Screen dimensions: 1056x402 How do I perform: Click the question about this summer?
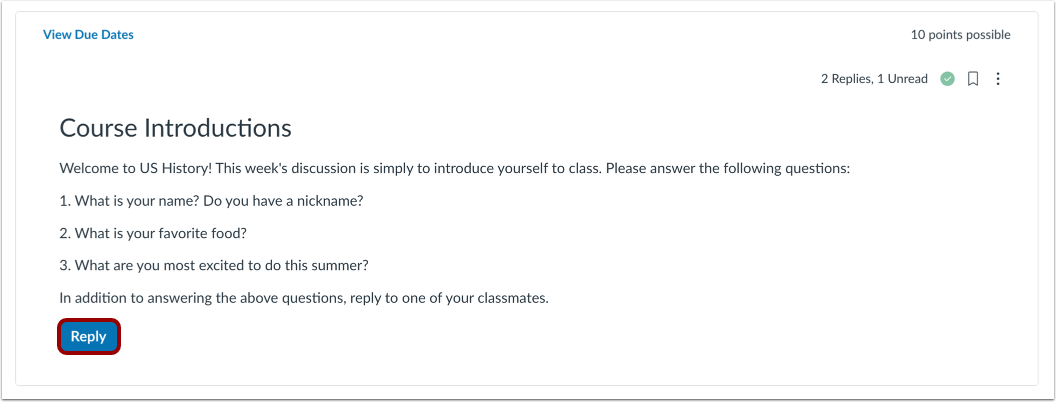[214, 265]
